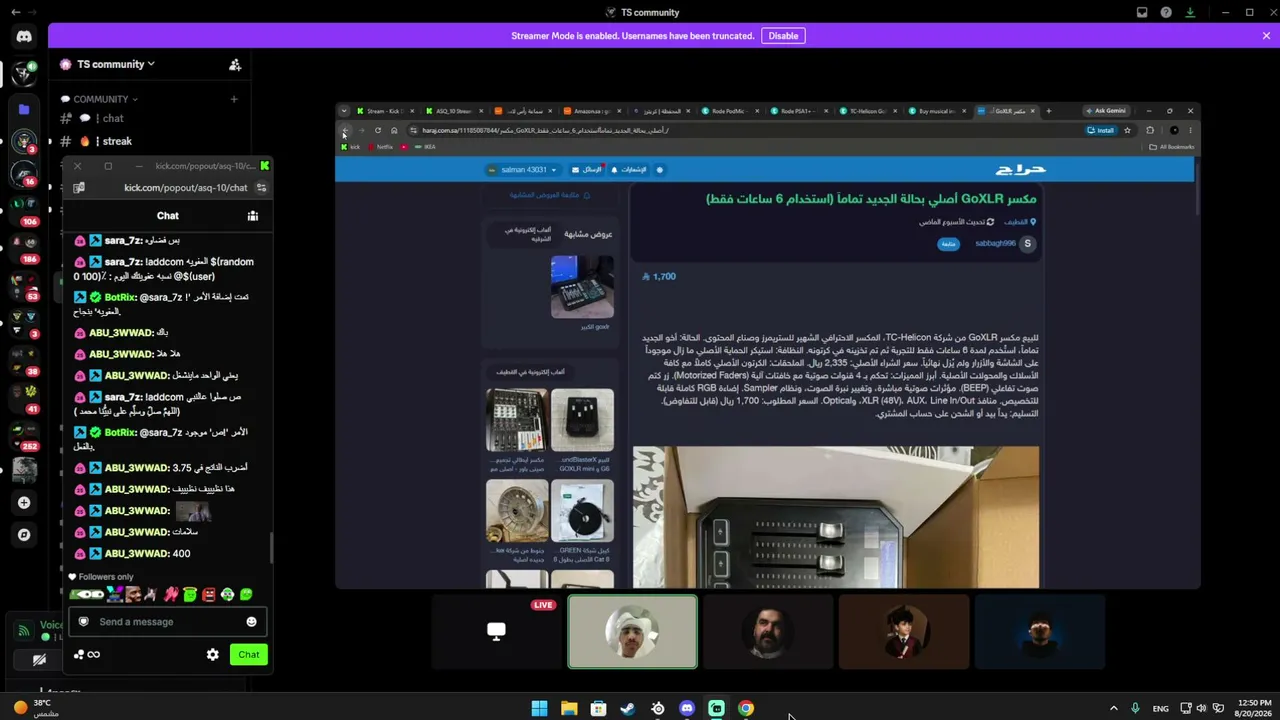The height and width of the screenshot is (720, 1280).
Task: Click the Send a message input field
Action: click(167, 622)
